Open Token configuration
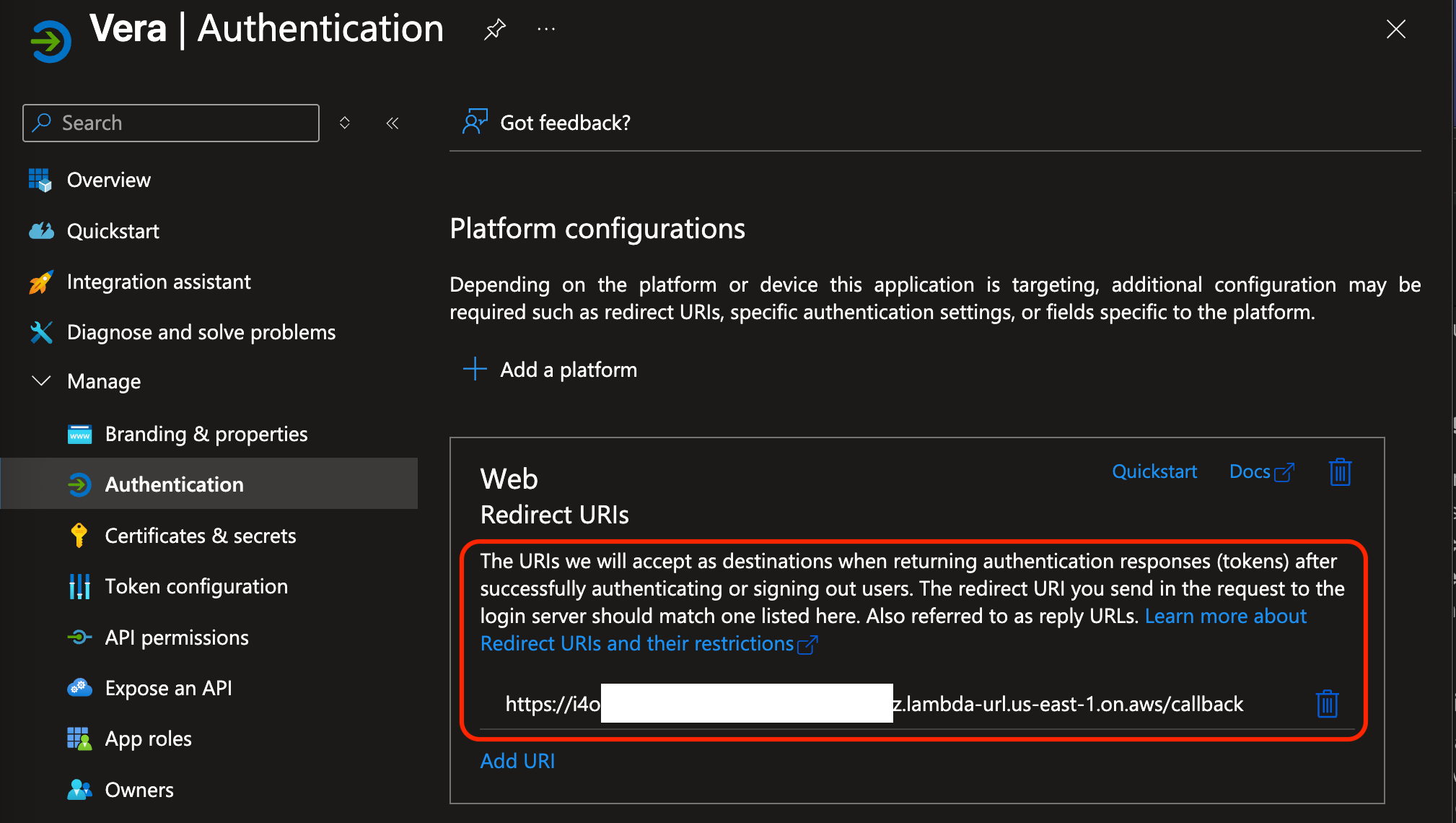The width and height of the screenshot is (1456, 823). tap(196, 586)
